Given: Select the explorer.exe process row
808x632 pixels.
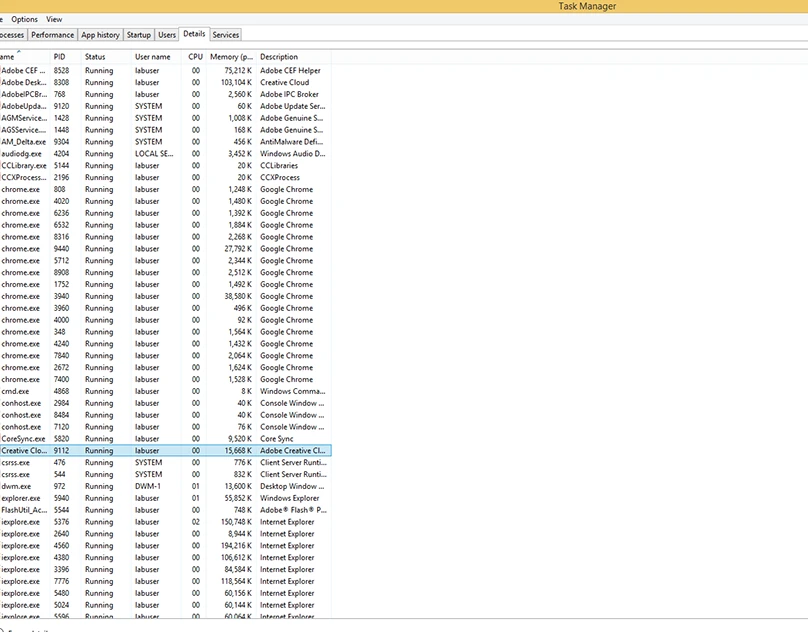Looking at the screenshot, I should tap(21, 498).
